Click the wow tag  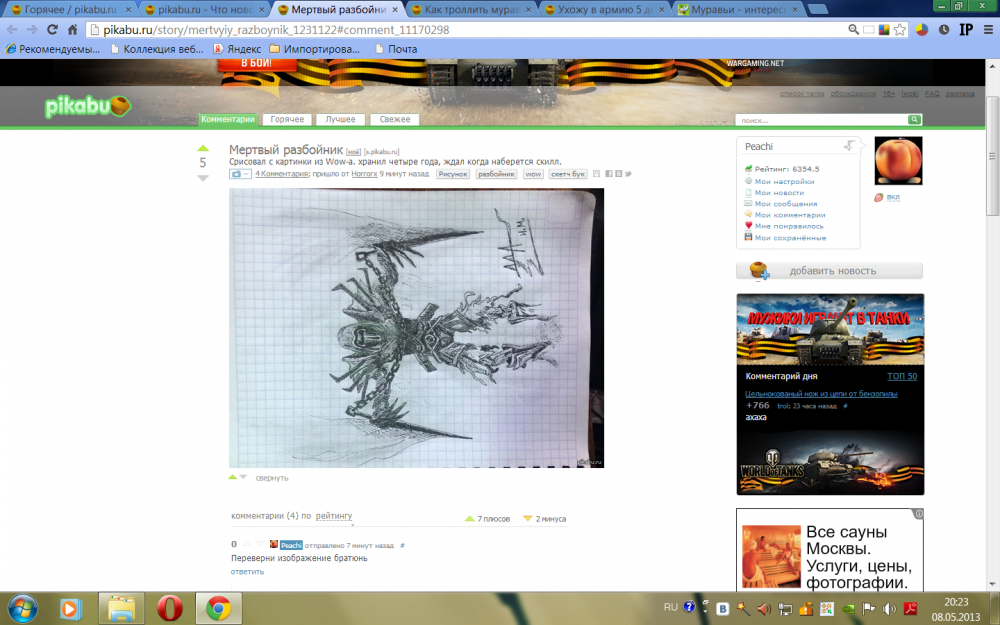(533, 173)
